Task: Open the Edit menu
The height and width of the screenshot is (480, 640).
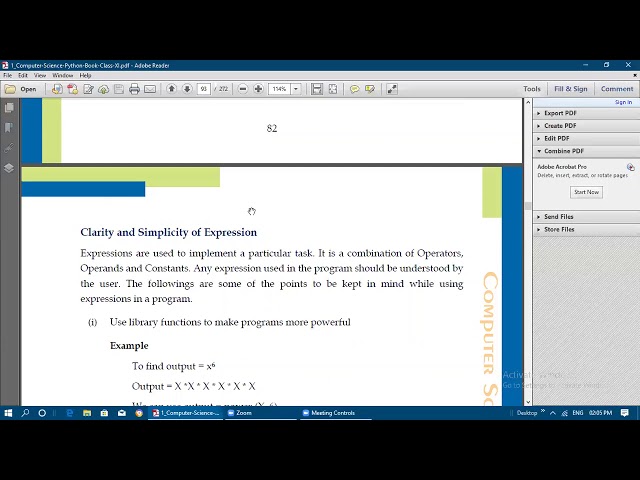Action: point(23,75)
